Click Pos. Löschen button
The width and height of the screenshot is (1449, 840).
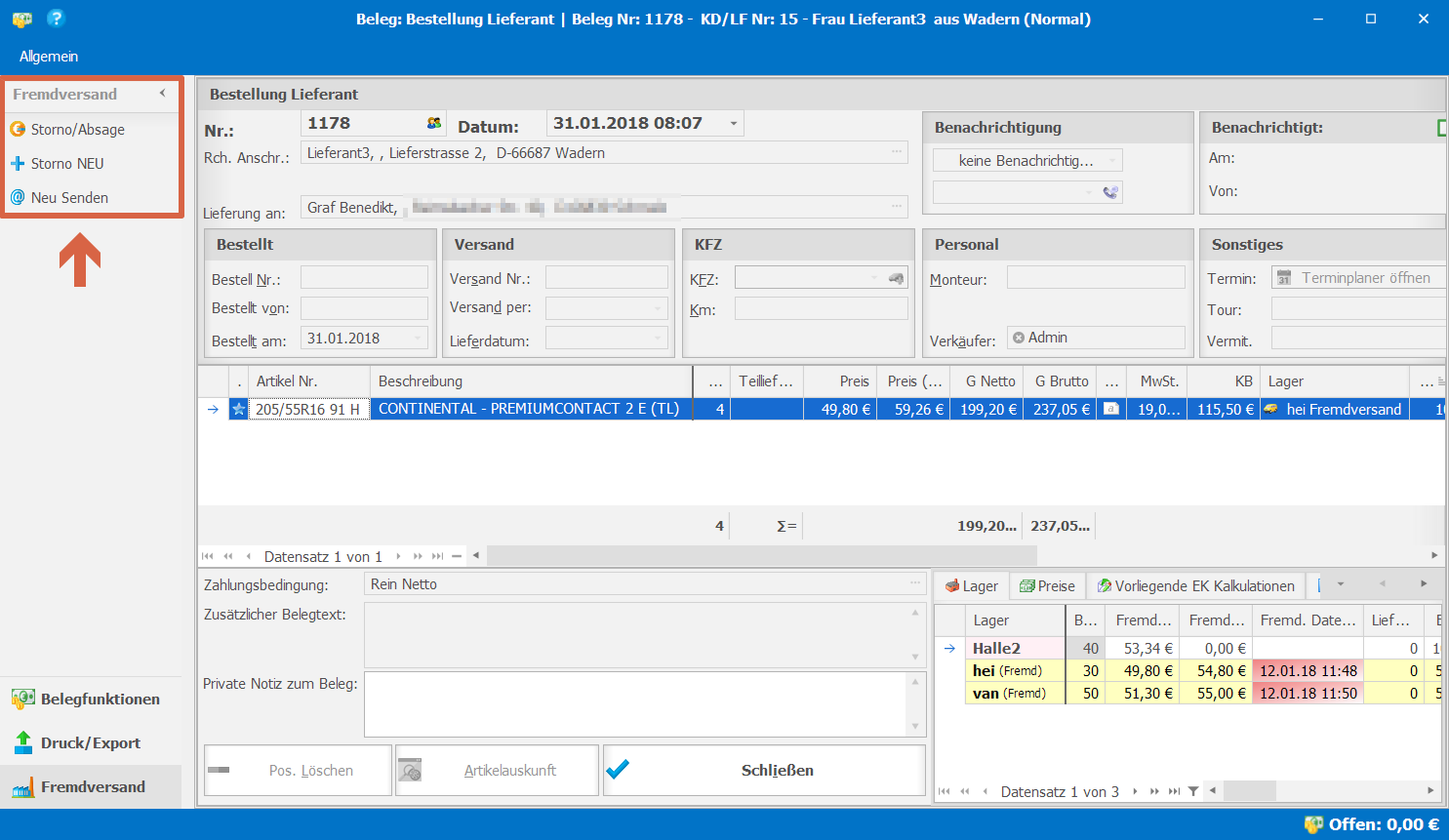[298, 770]
